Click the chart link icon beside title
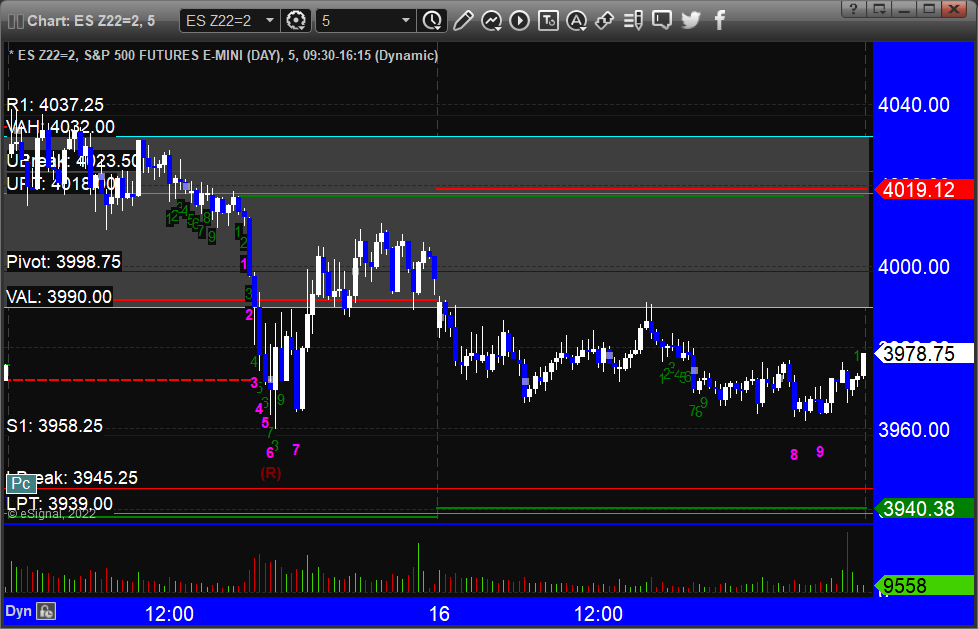Image resolution: width=978 pixels, height=629 pixels. [x=16, y=21]
